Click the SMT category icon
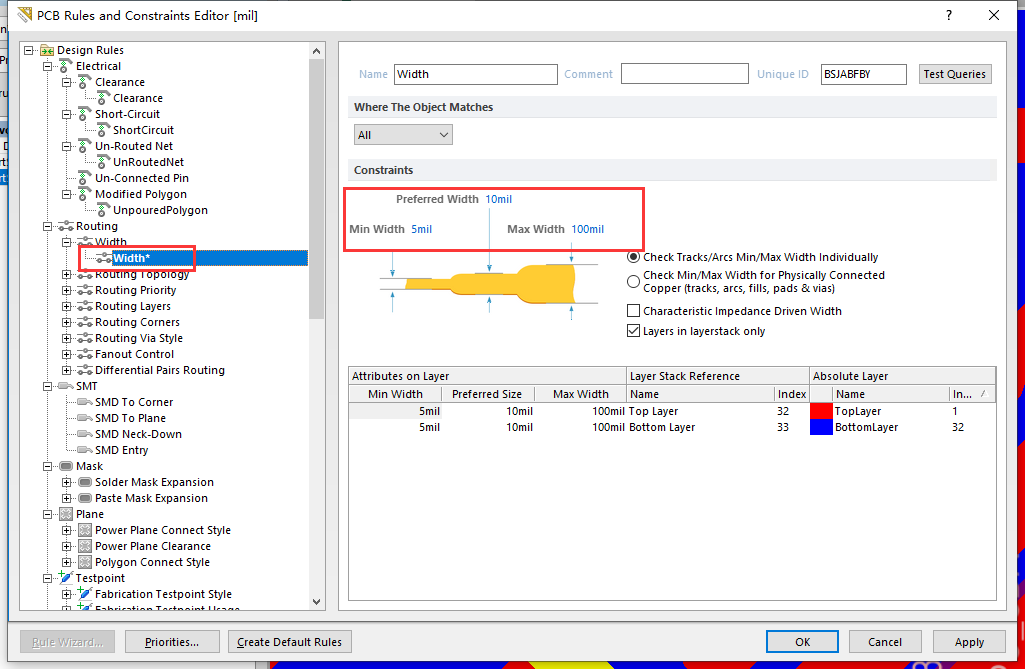1025x669 pixels. click(x=66, y=386)
